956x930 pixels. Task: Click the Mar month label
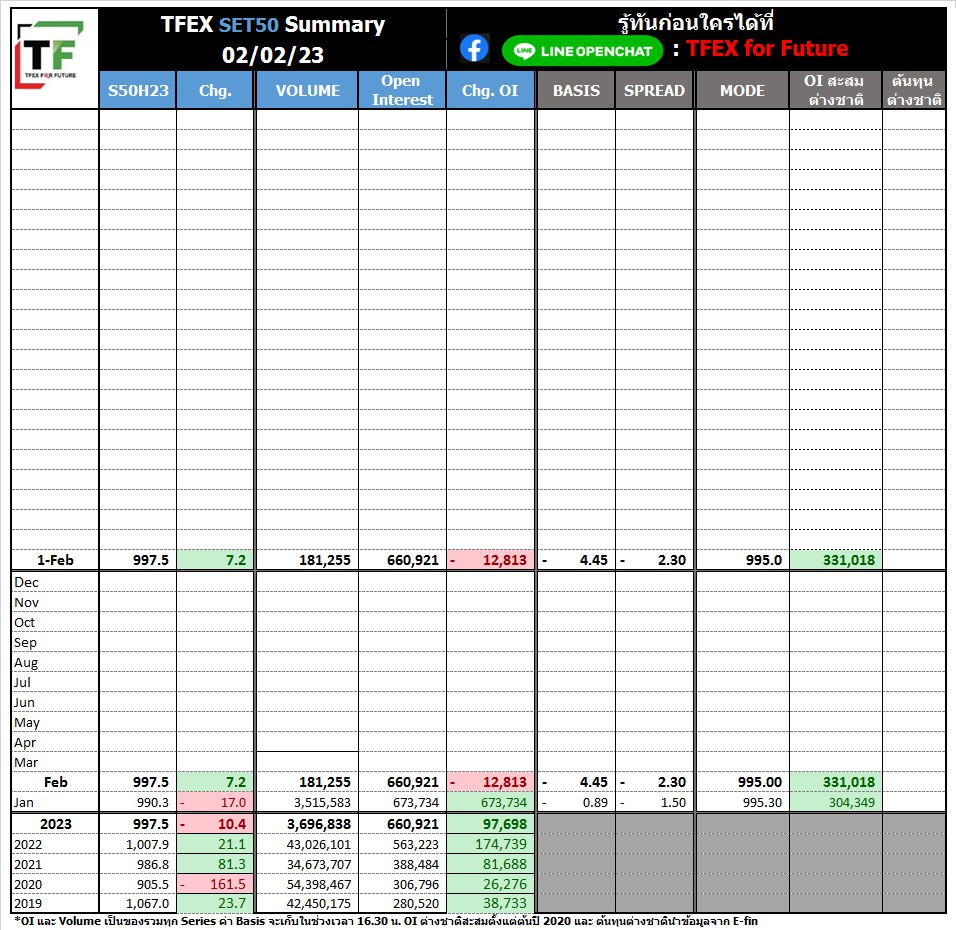(26, 762)
